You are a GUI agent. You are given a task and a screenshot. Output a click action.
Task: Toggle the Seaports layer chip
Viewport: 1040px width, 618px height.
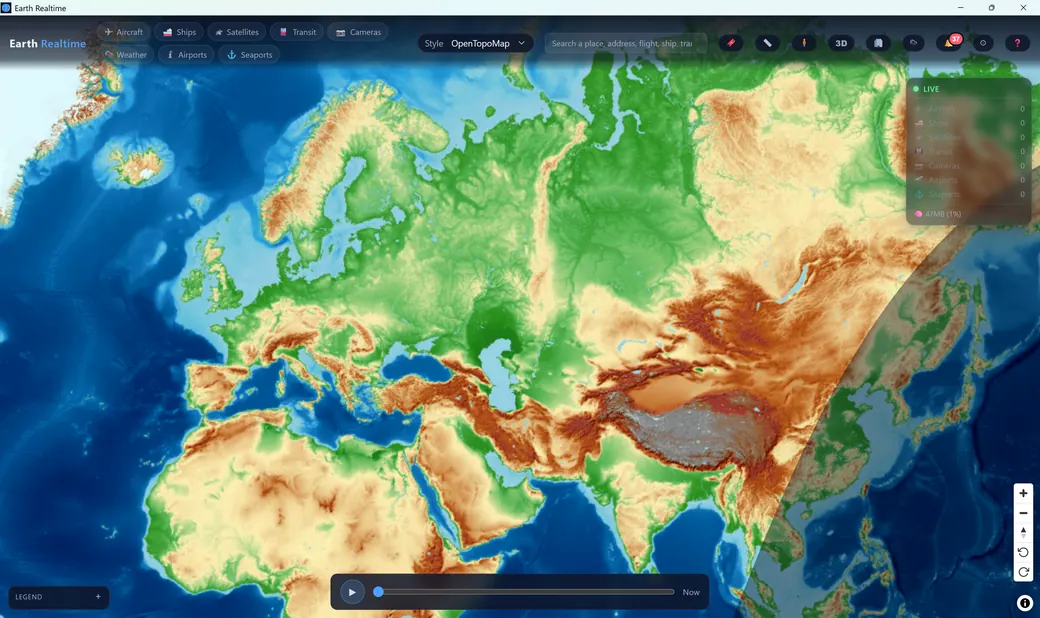coord(249,55)
